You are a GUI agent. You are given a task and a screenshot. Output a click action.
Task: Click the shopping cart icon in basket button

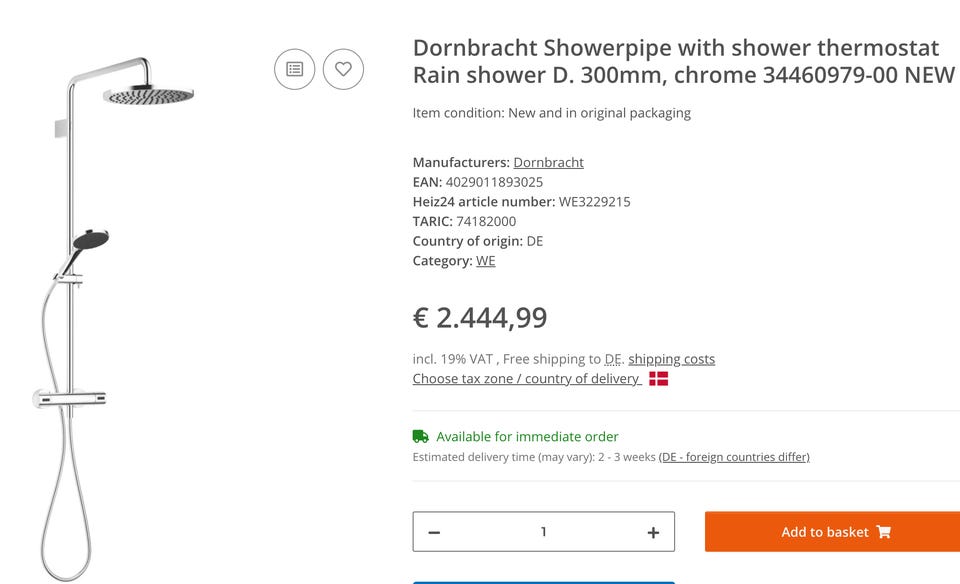point(883,532)
